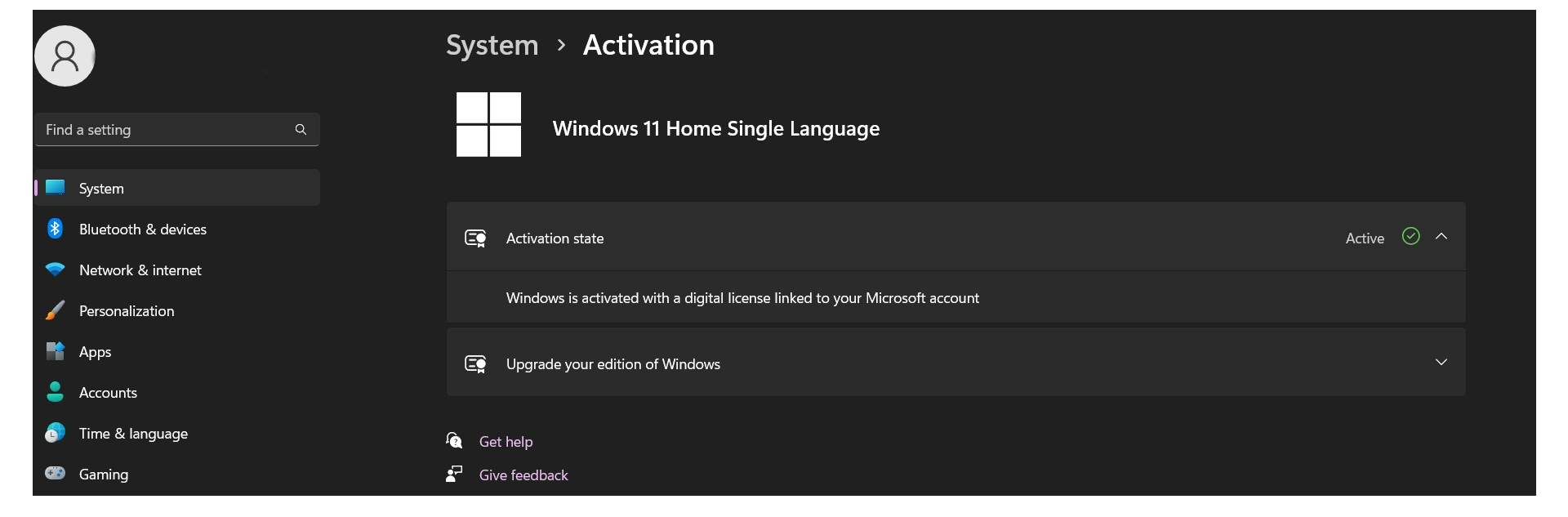Open Gaming settings
Viewport: 1568px width, 517px height.
[104, 474]
